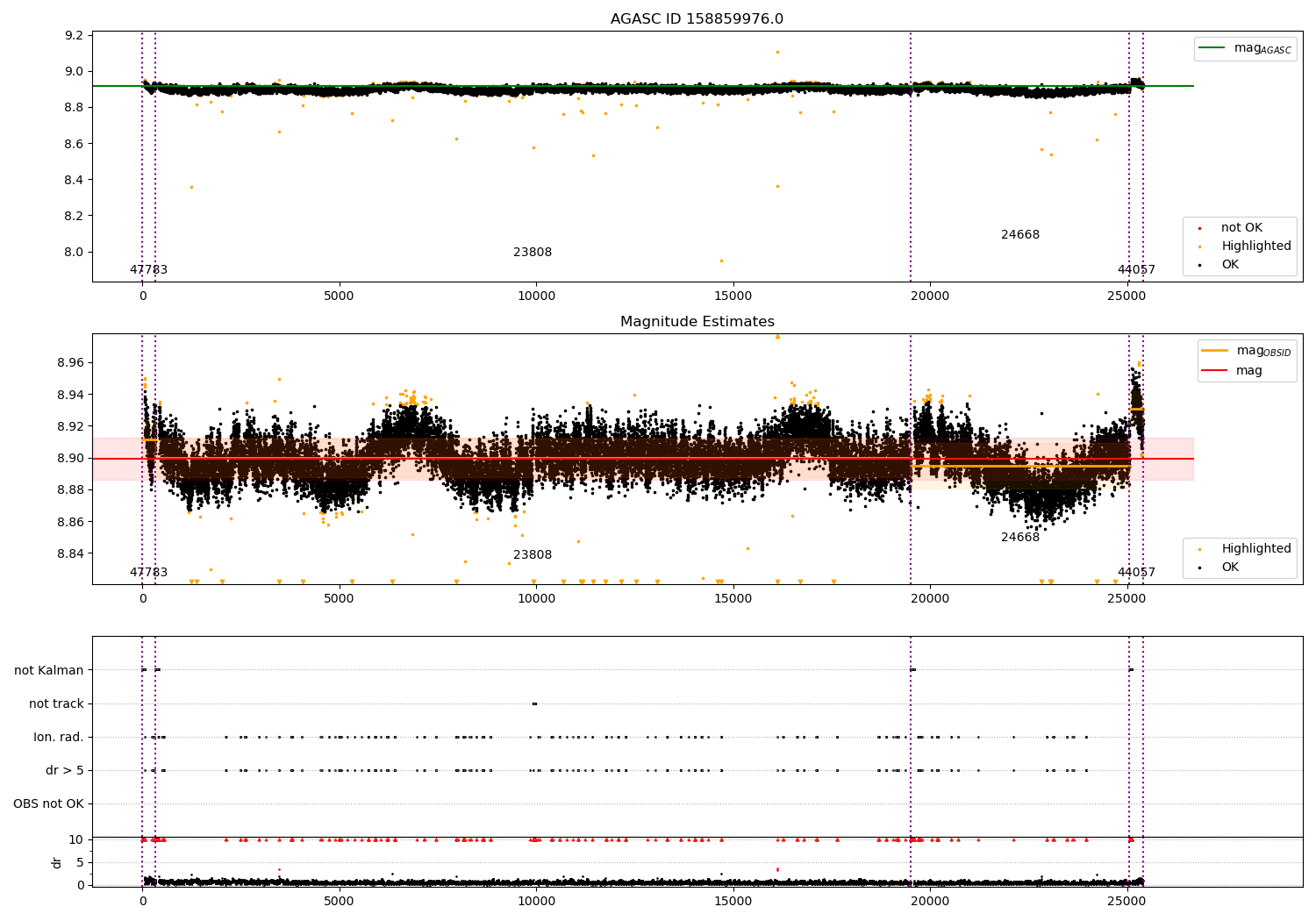Image resolution: width=1316 pixels, height=921 pixels.
Task: Click y-tick '5' on the dr axis
Action: pos(81,862)
